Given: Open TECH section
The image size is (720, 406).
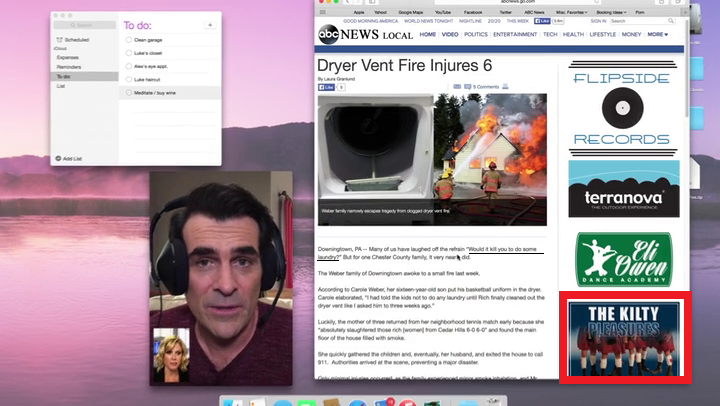Looking at the screenshot, I should click(x=550, y=34).
